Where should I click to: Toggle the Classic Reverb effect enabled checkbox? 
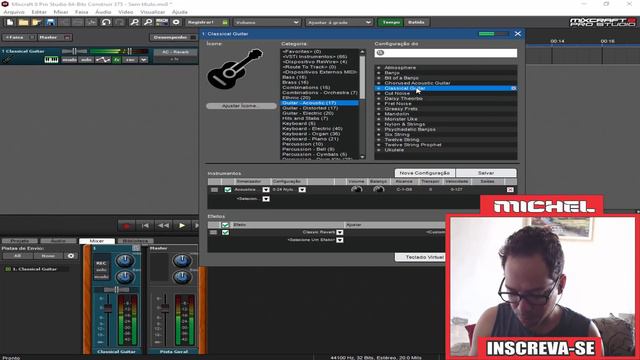[x=225, y=232]
